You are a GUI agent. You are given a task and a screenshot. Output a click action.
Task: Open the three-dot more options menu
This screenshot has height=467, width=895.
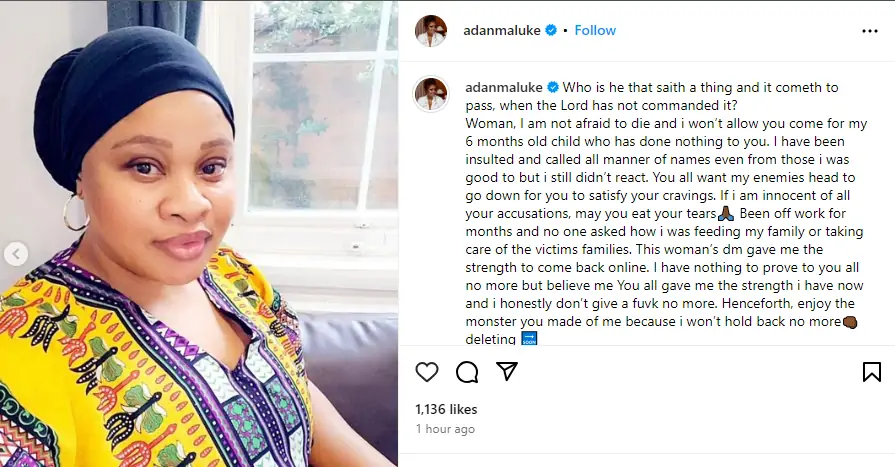869,31
